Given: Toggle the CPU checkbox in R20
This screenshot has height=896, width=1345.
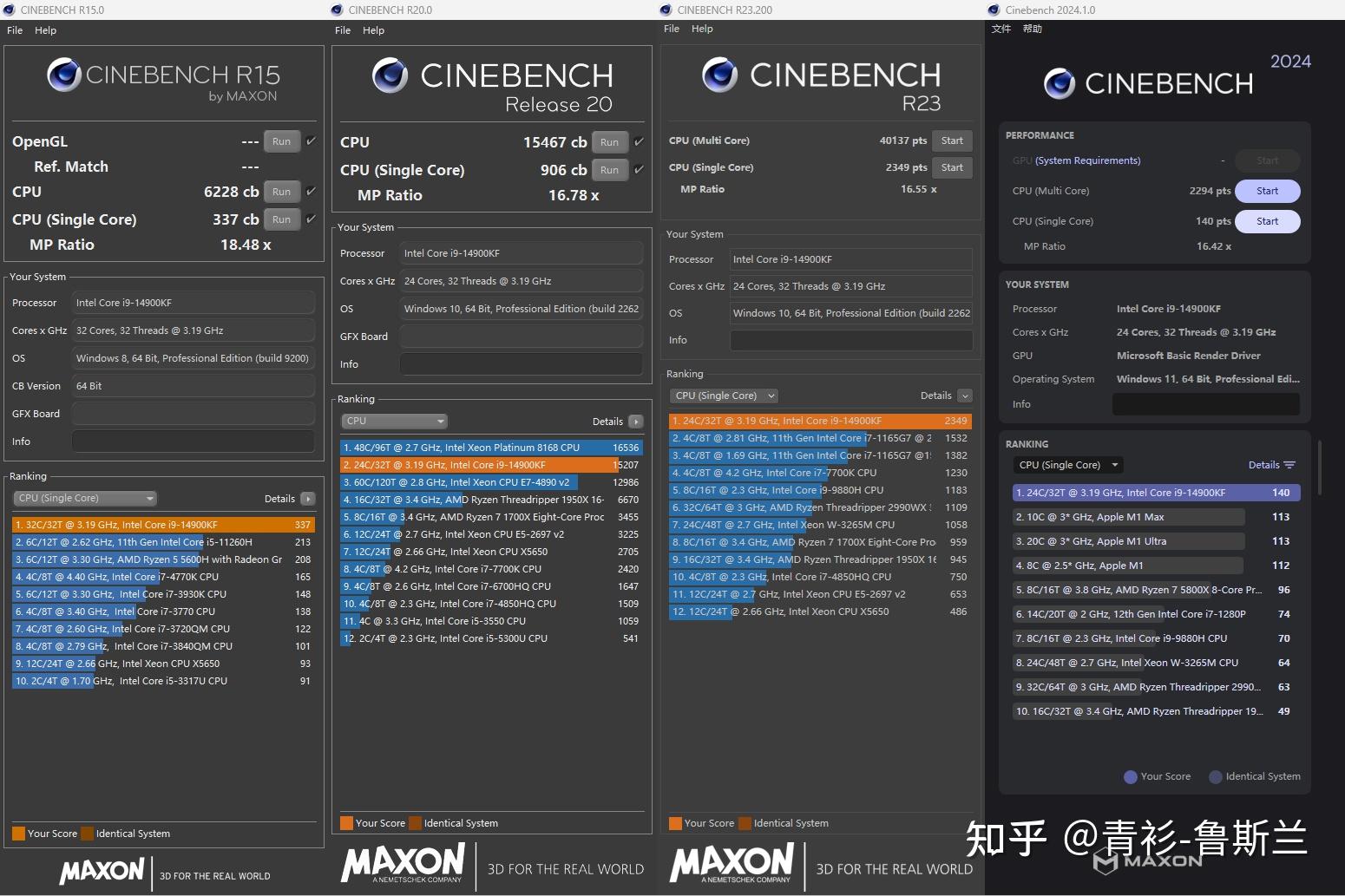Looking at the screenshot, I should pyautogui.click(x=639, y=141).
